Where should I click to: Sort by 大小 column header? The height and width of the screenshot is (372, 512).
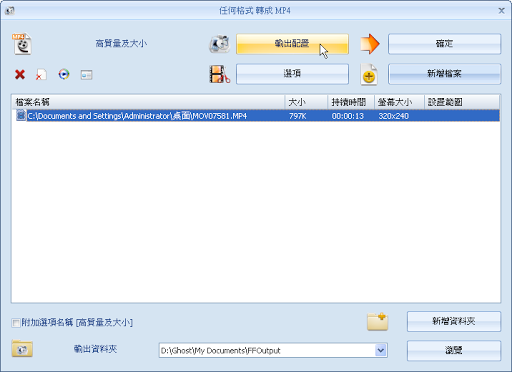click(x=306, y=102)
